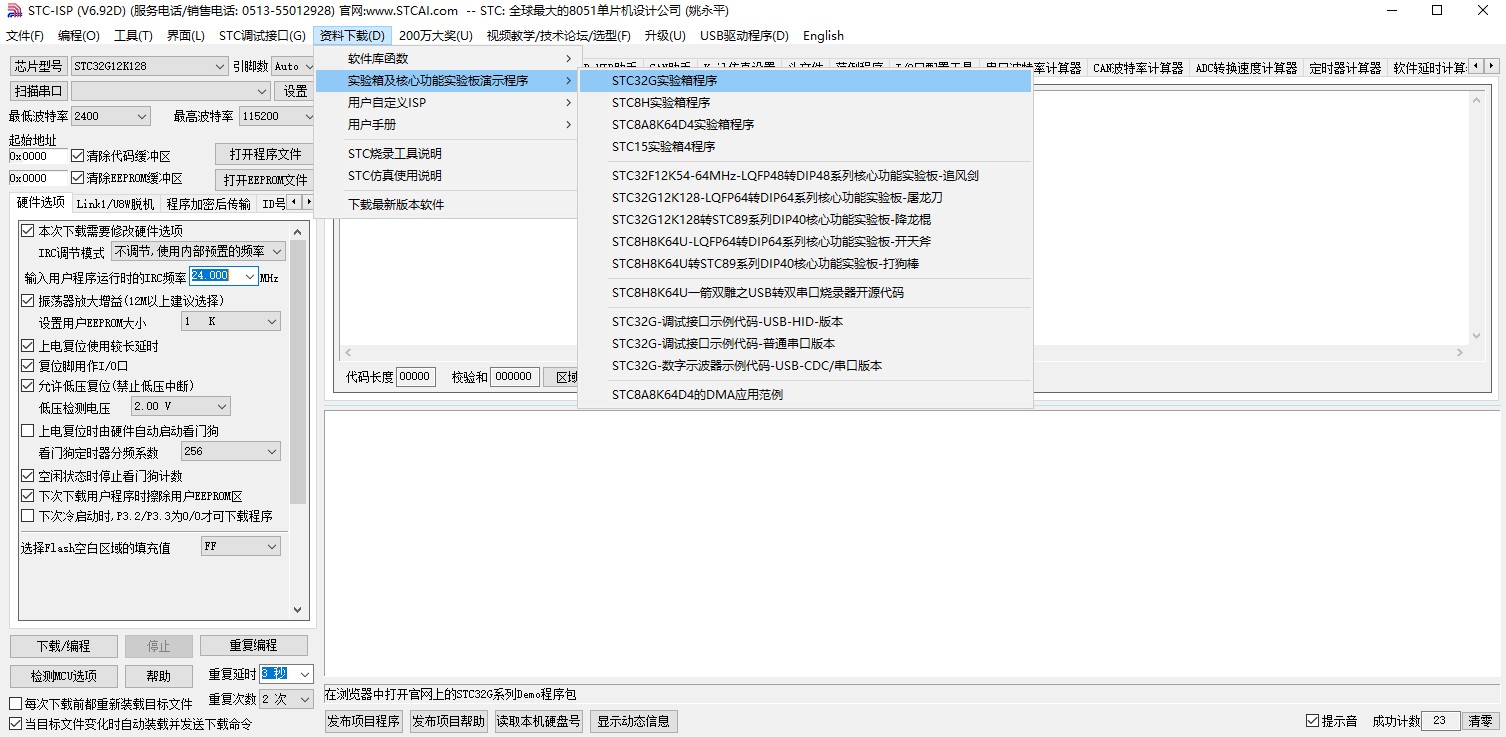Switch to the CAN波特率计算器 tab
The height and width of the screenshot is (737, 1506).
1138,68
